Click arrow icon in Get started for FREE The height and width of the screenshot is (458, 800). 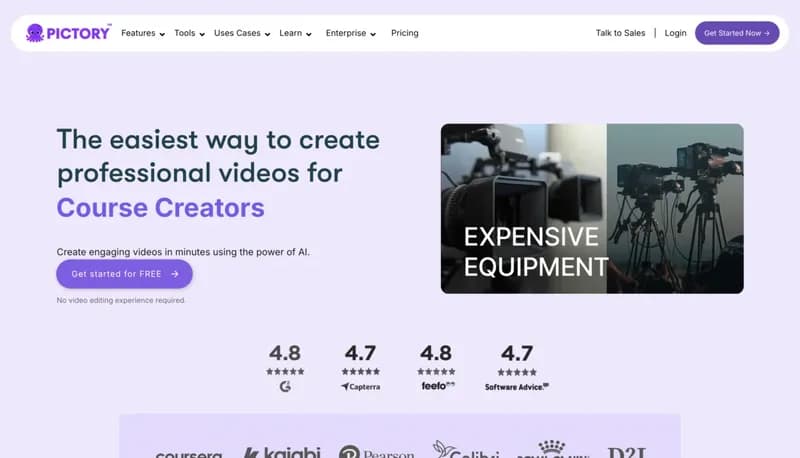[175, 274]
